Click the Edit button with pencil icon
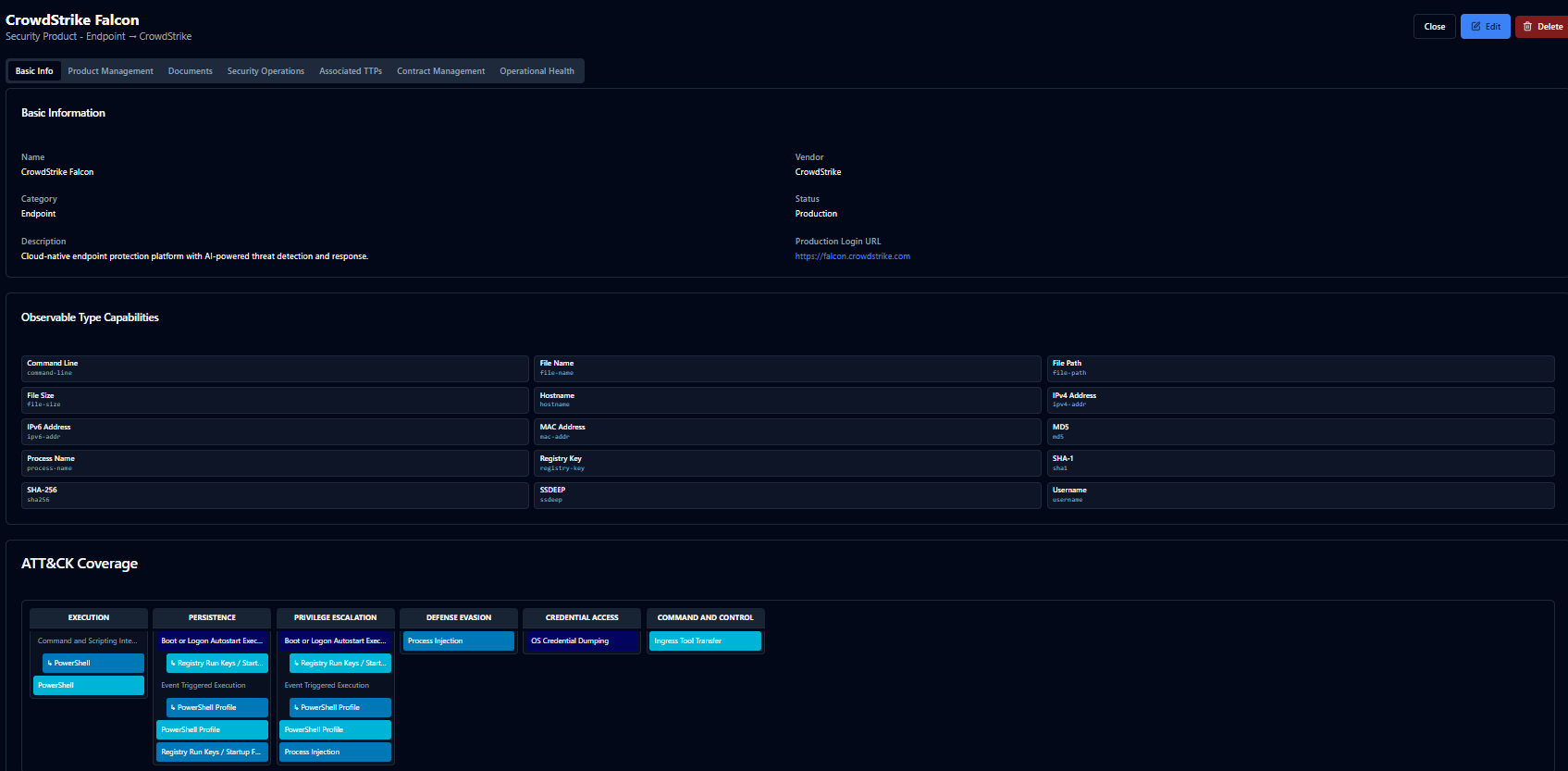This screenshot has height=771, width=1568. (x=1486, y=27)
